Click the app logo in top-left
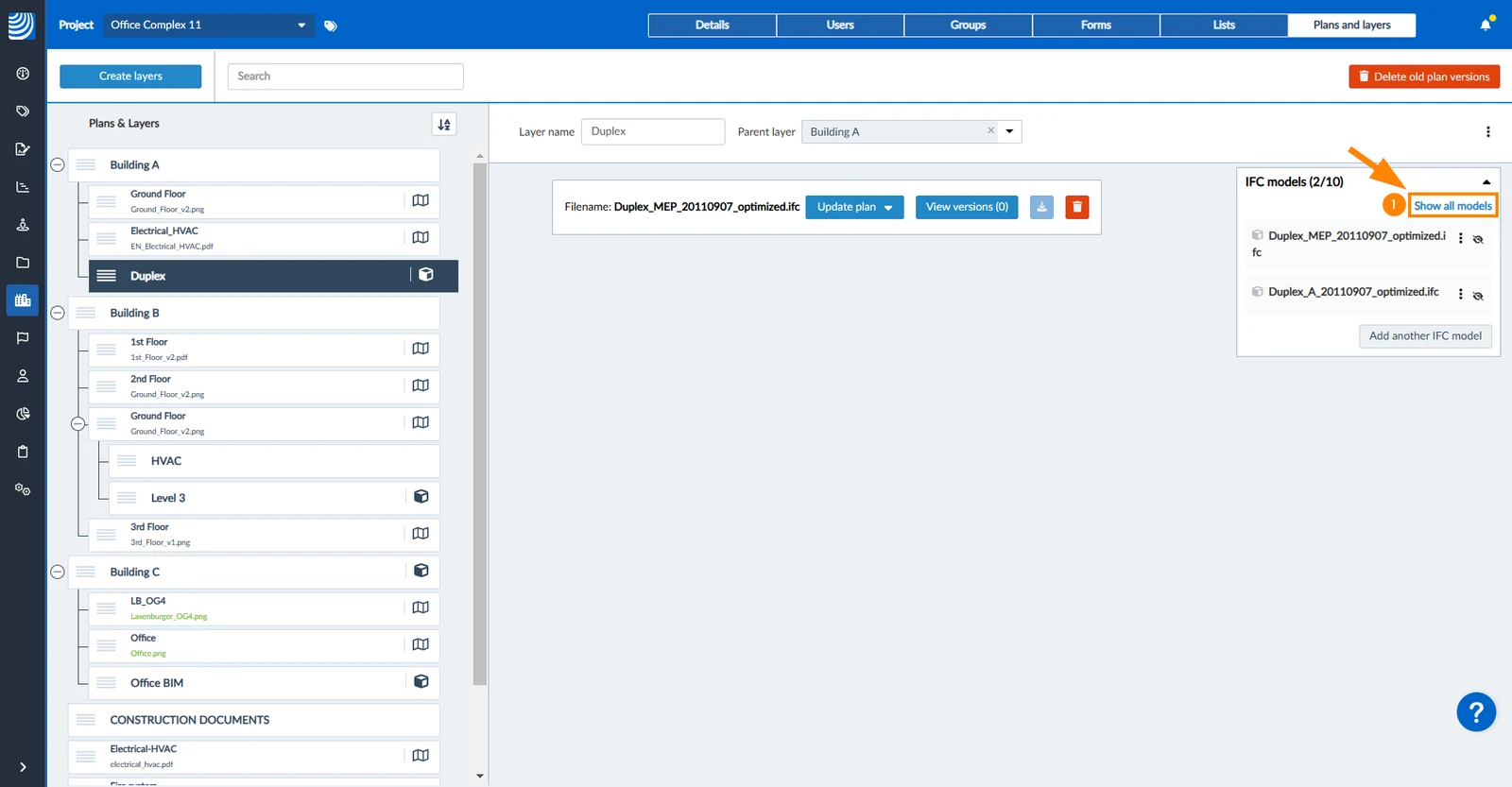 (21, 25)
